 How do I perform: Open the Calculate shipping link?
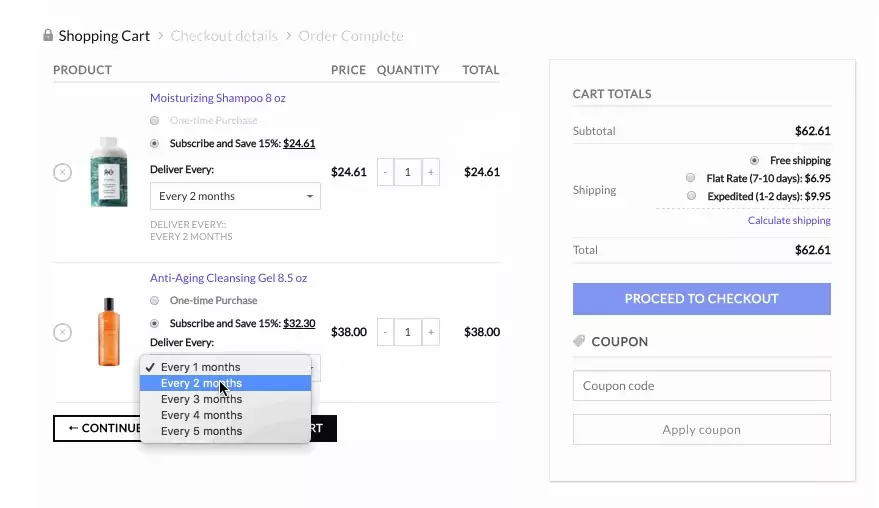pos(788,220)
